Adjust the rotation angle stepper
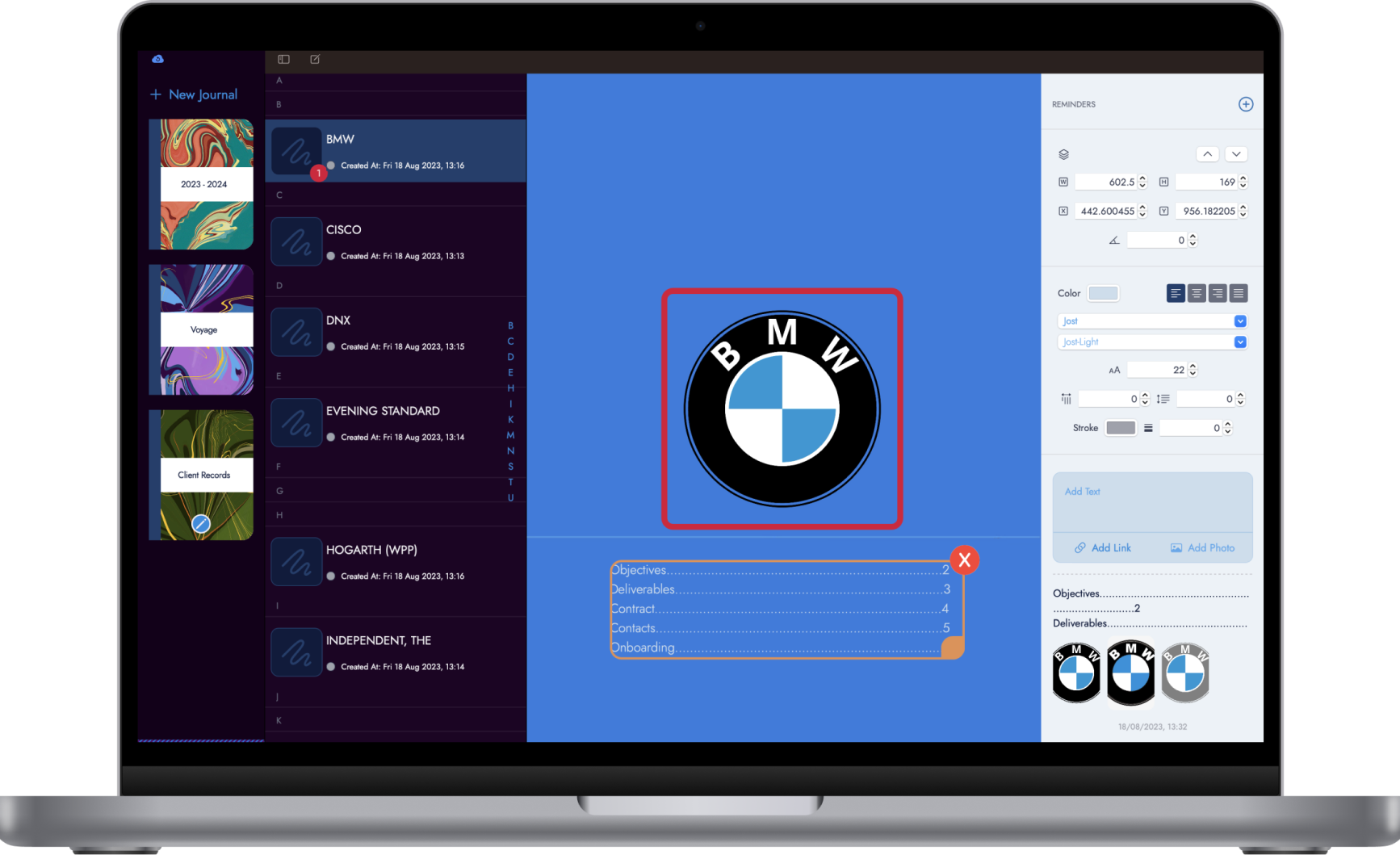This screenshot has width=1400, height=855. pos(1193,241)
